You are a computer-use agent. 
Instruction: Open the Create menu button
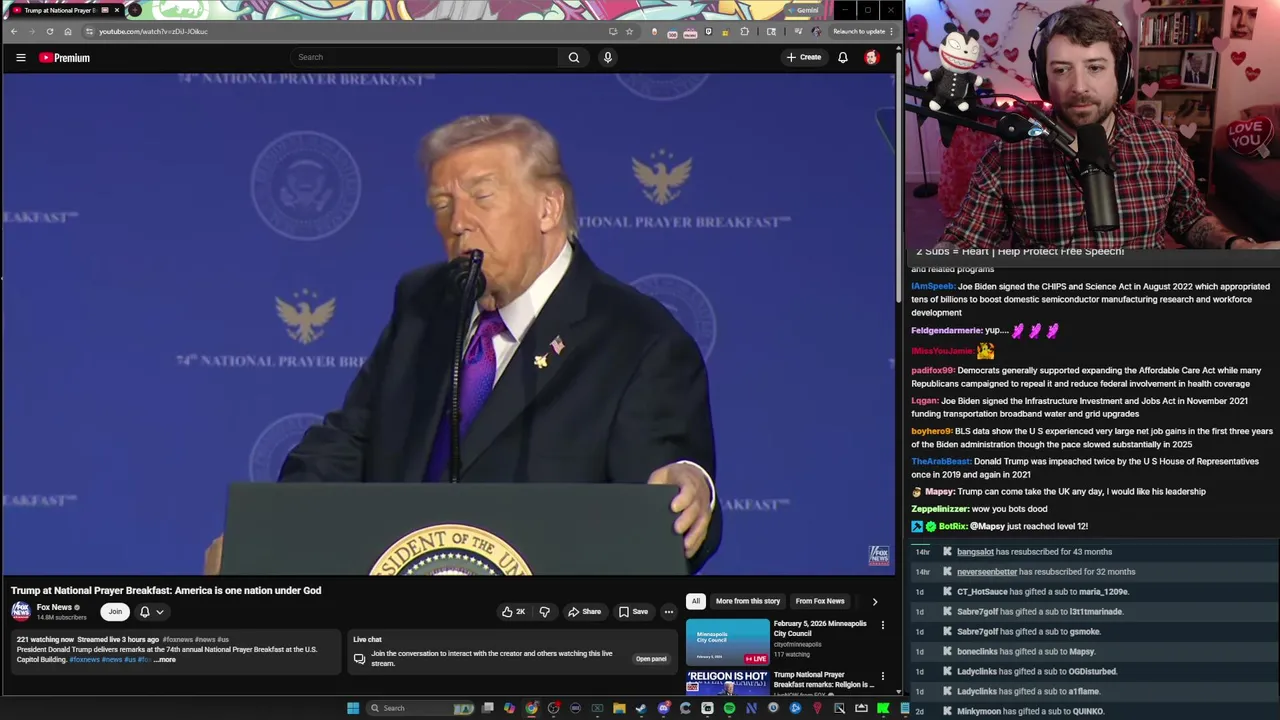pos(803,57)
